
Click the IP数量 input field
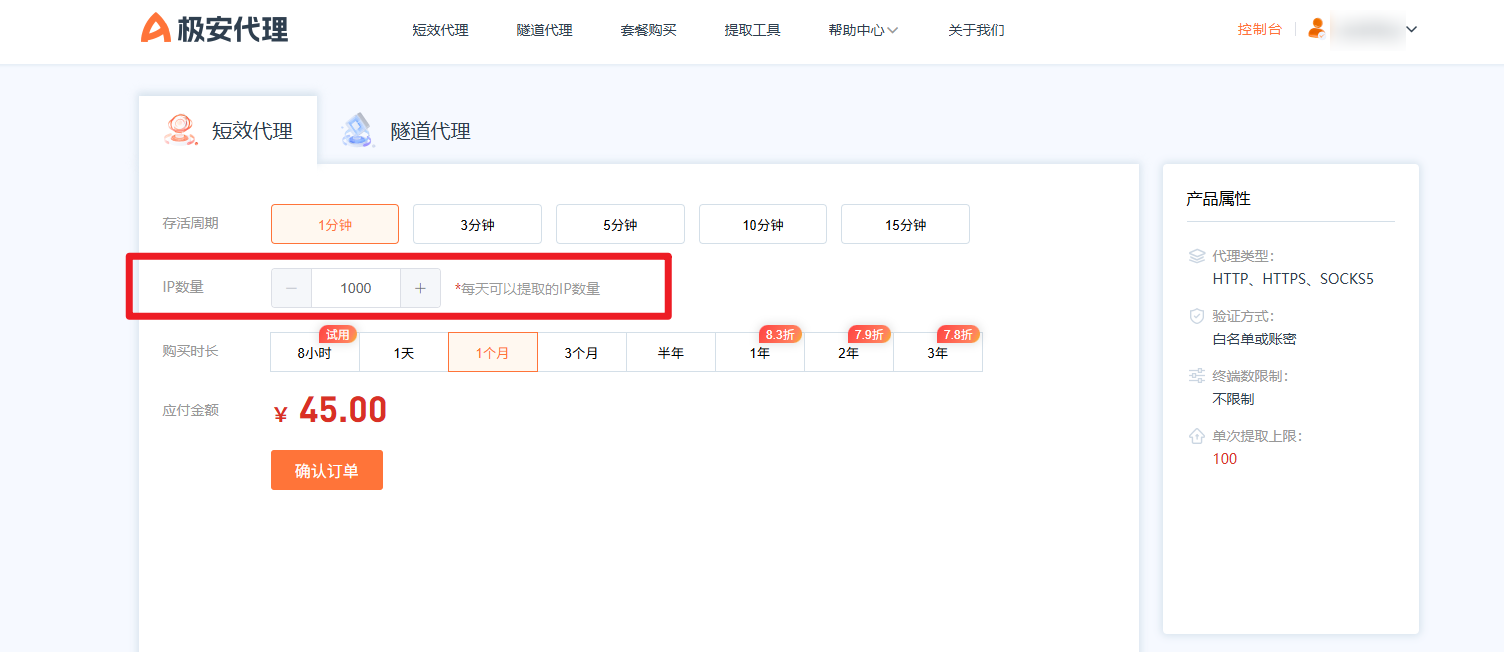pyautogui.click(x=356, y=288)
